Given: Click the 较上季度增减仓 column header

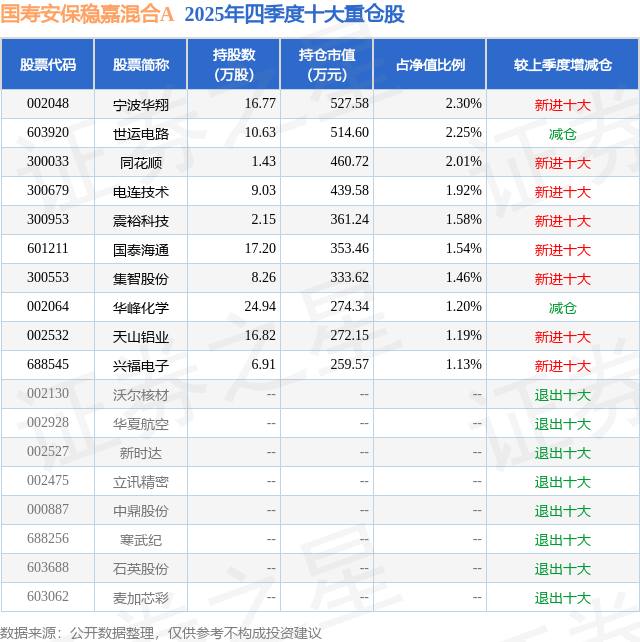Looking at the screenshot, I should click(x=562, y=64).
